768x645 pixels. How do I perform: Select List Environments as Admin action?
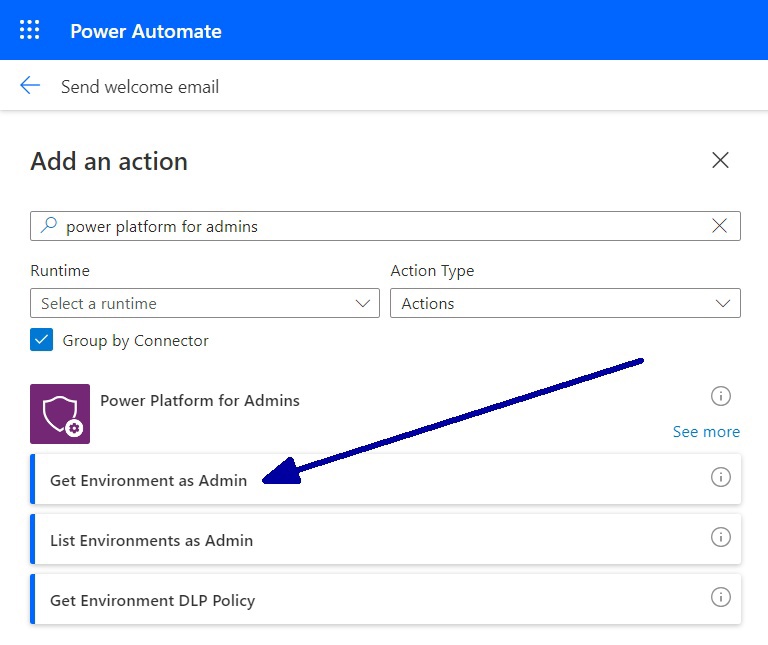pyautogui.click(x=385, y=539)
